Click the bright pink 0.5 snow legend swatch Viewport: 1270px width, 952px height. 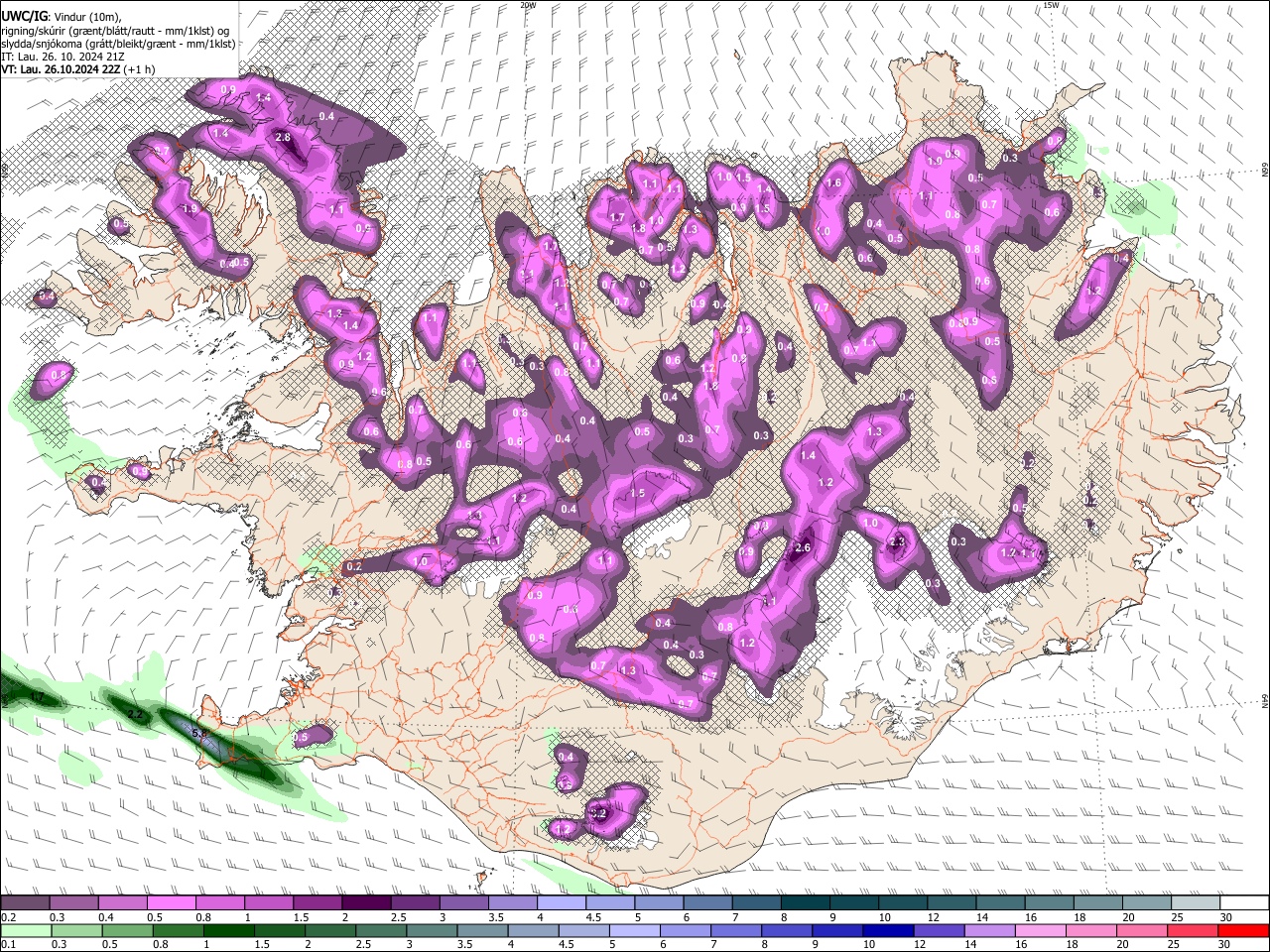171,903
